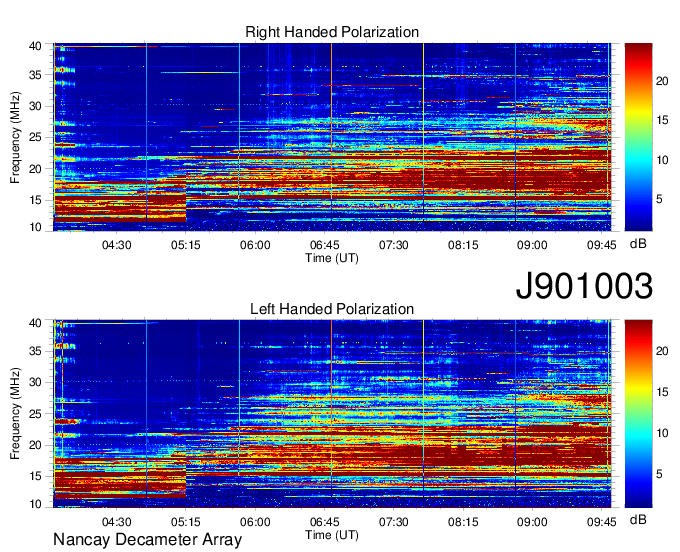Click the 10 MHz tick label on bottom plot
680x552 pixels.
tap(35, 504)
